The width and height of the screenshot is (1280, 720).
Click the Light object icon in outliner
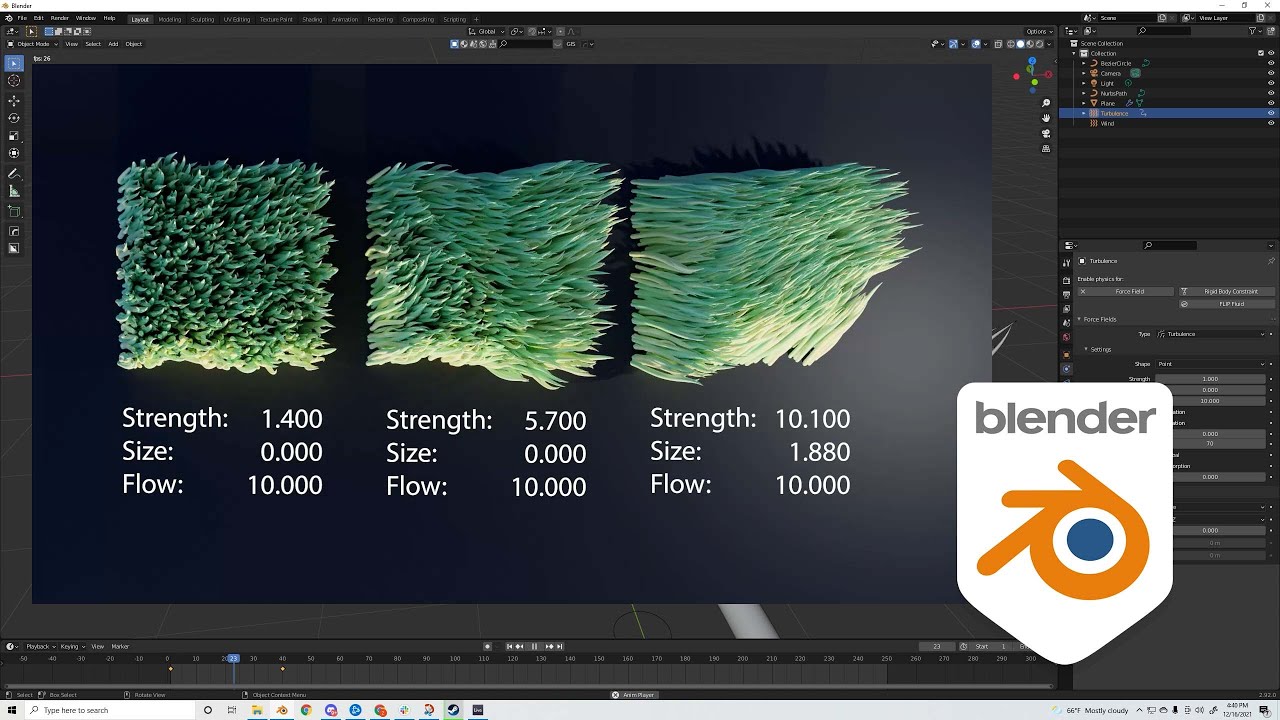click(1095, 83)
